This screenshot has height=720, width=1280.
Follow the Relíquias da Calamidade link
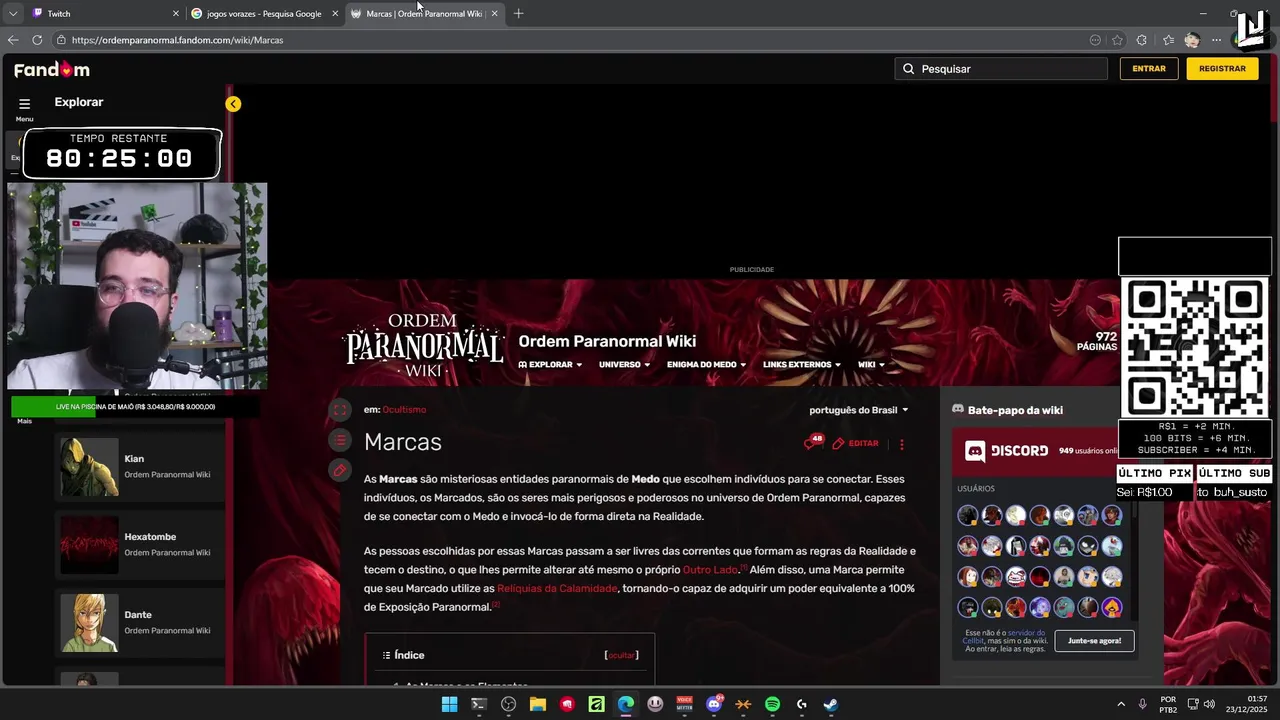(x=557, y=589)
